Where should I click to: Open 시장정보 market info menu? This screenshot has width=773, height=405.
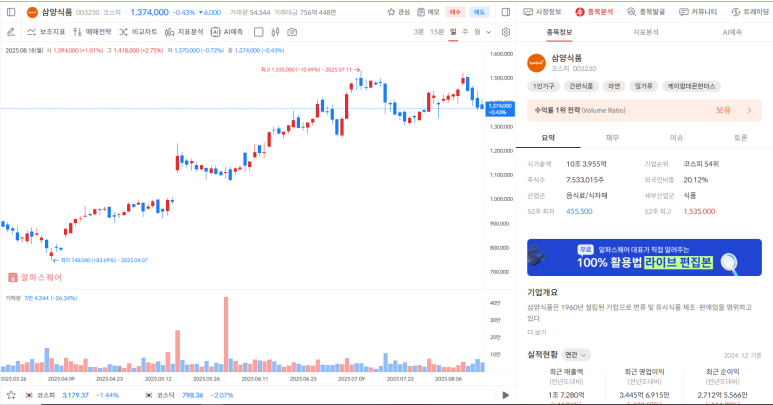[x=542, y=12]
